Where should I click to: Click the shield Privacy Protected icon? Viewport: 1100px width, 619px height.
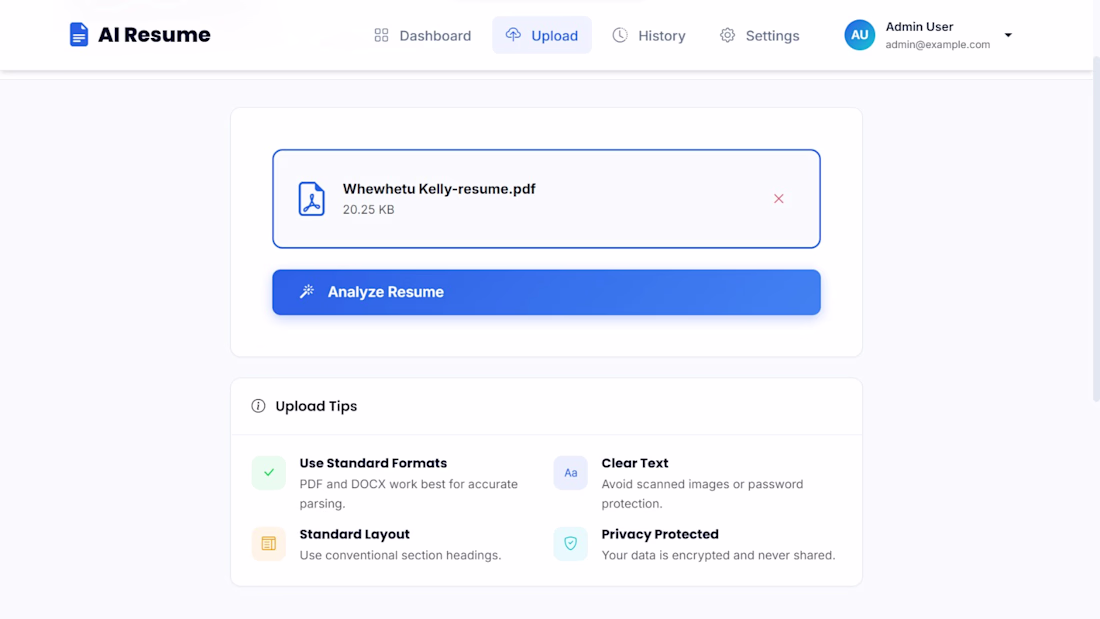(x=570, y=543)
